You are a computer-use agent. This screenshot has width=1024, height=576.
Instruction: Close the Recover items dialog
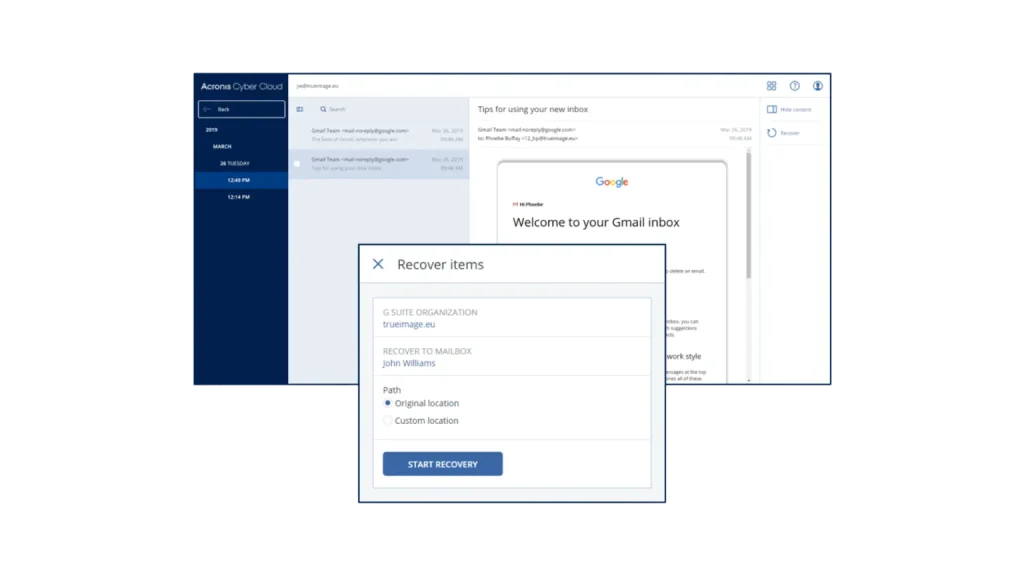378,264
